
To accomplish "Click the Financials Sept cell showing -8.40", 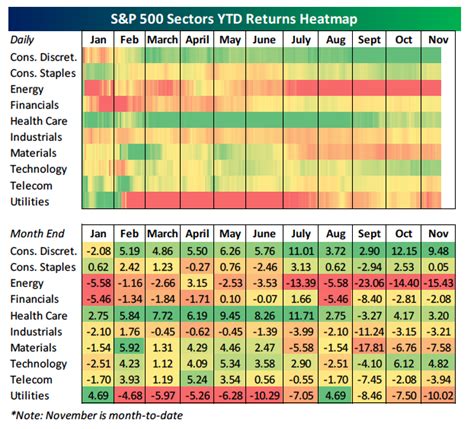I will tap(369, 299).
